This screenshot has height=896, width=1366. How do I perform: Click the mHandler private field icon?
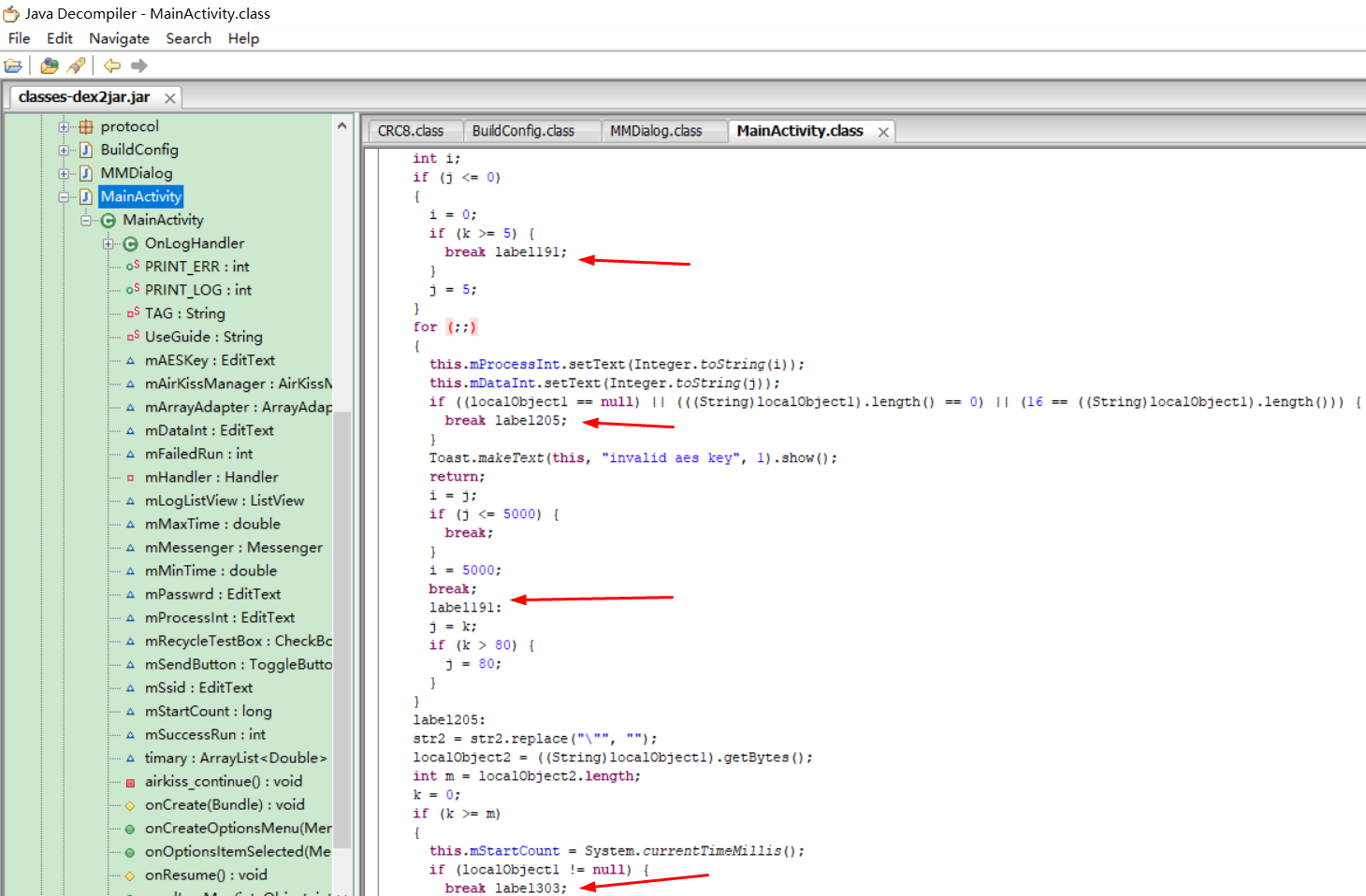[x=130, y=477]
